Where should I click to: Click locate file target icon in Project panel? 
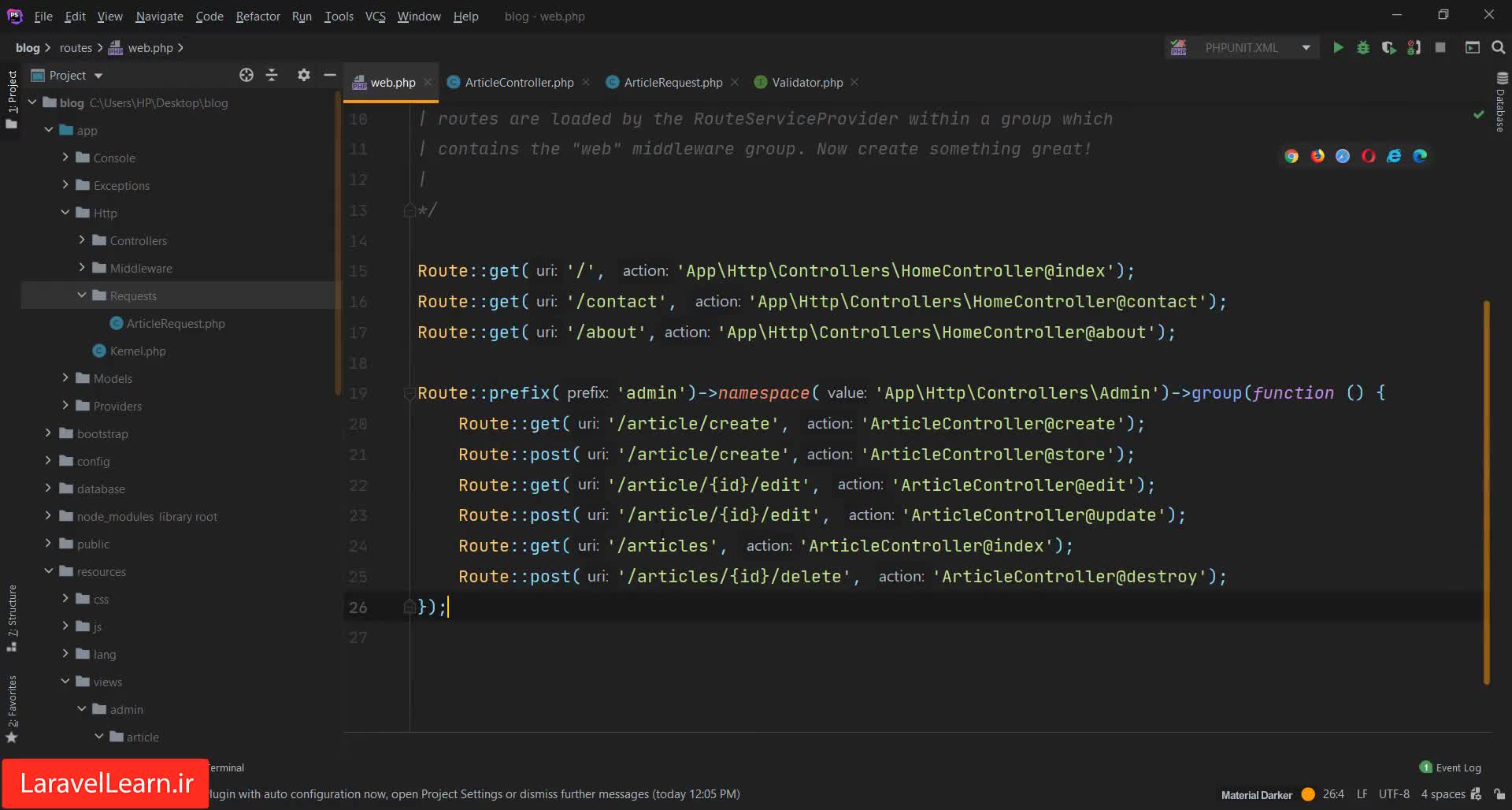coord(246,75)
